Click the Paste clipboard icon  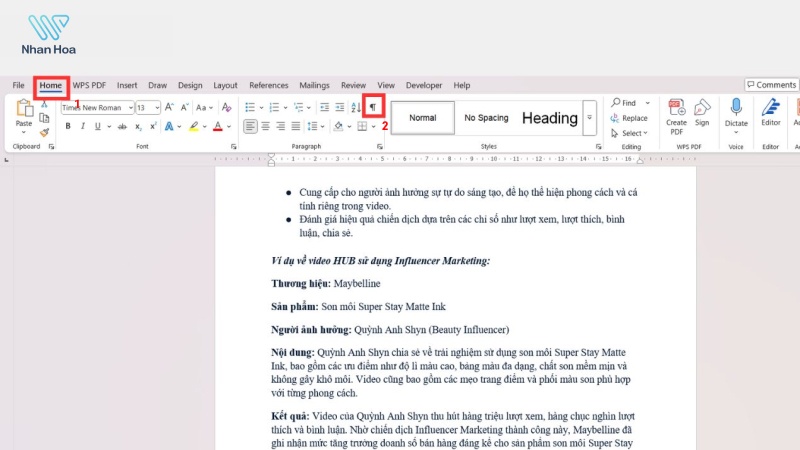click(x=23, y=108)
